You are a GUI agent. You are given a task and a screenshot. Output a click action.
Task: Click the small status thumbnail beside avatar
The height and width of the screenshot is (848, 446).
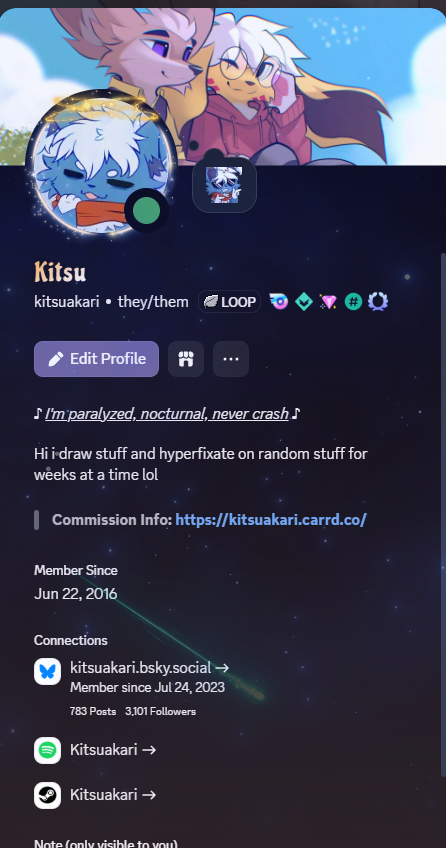(224, 185)
